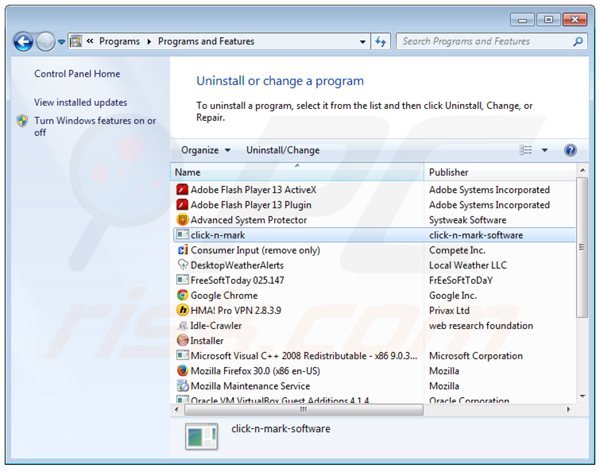
Task: Open the Organize menu
Action: [205, 150]
